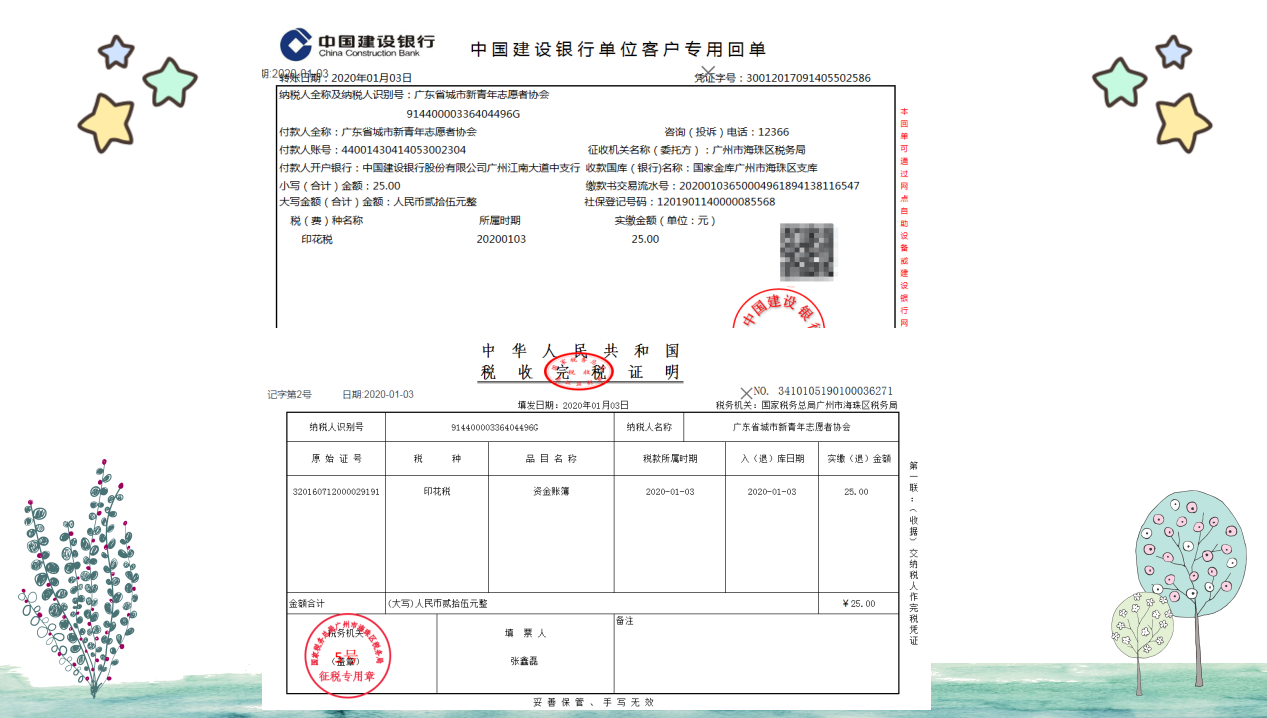Image resolution: width=1267 pixels, height=718 pixels.
Task: Click the 记字第2号 label
Action: click(x=289, y=394)
